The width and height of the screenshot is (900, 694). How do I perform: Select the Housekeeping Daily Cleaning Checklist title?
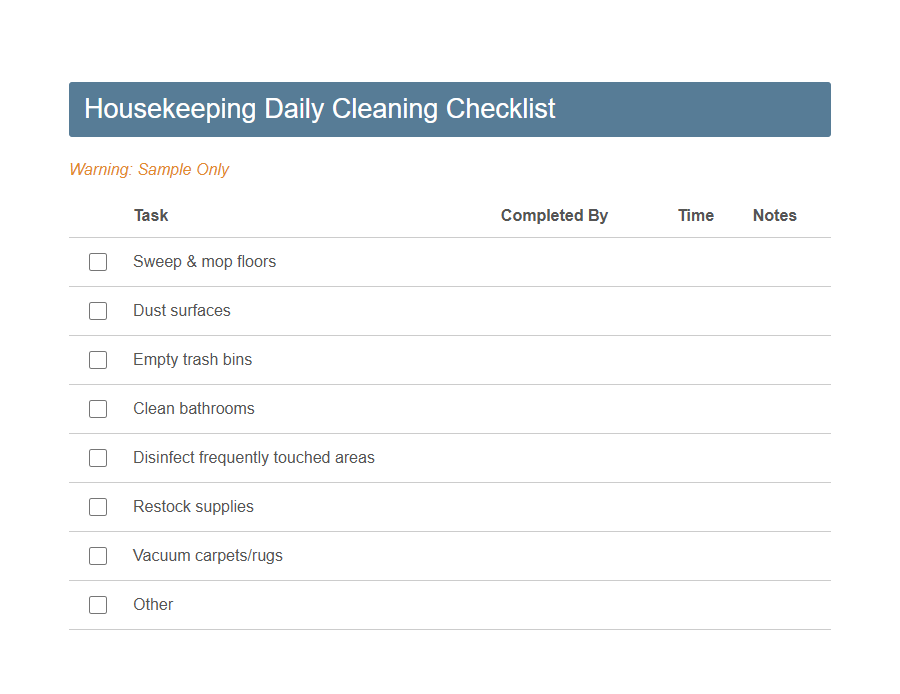point(320,109)
